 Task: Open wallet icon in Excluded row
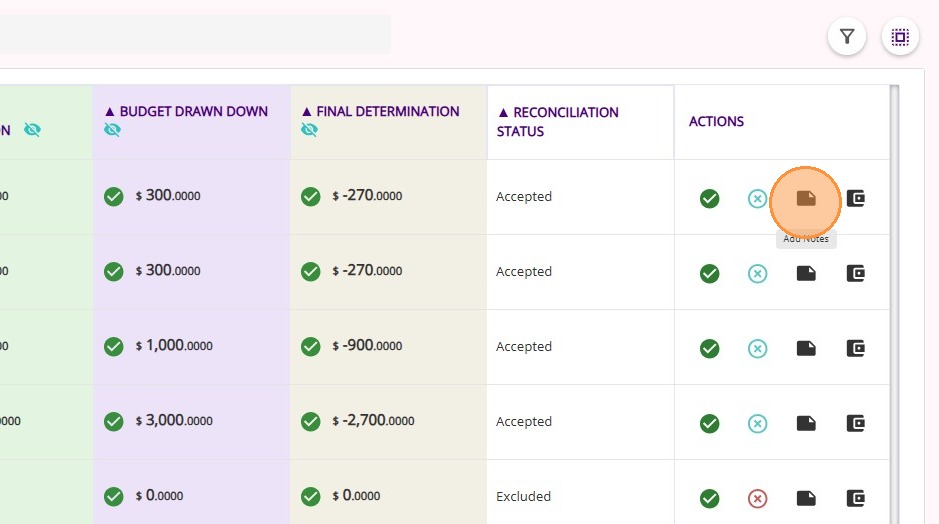click(855, 498)
